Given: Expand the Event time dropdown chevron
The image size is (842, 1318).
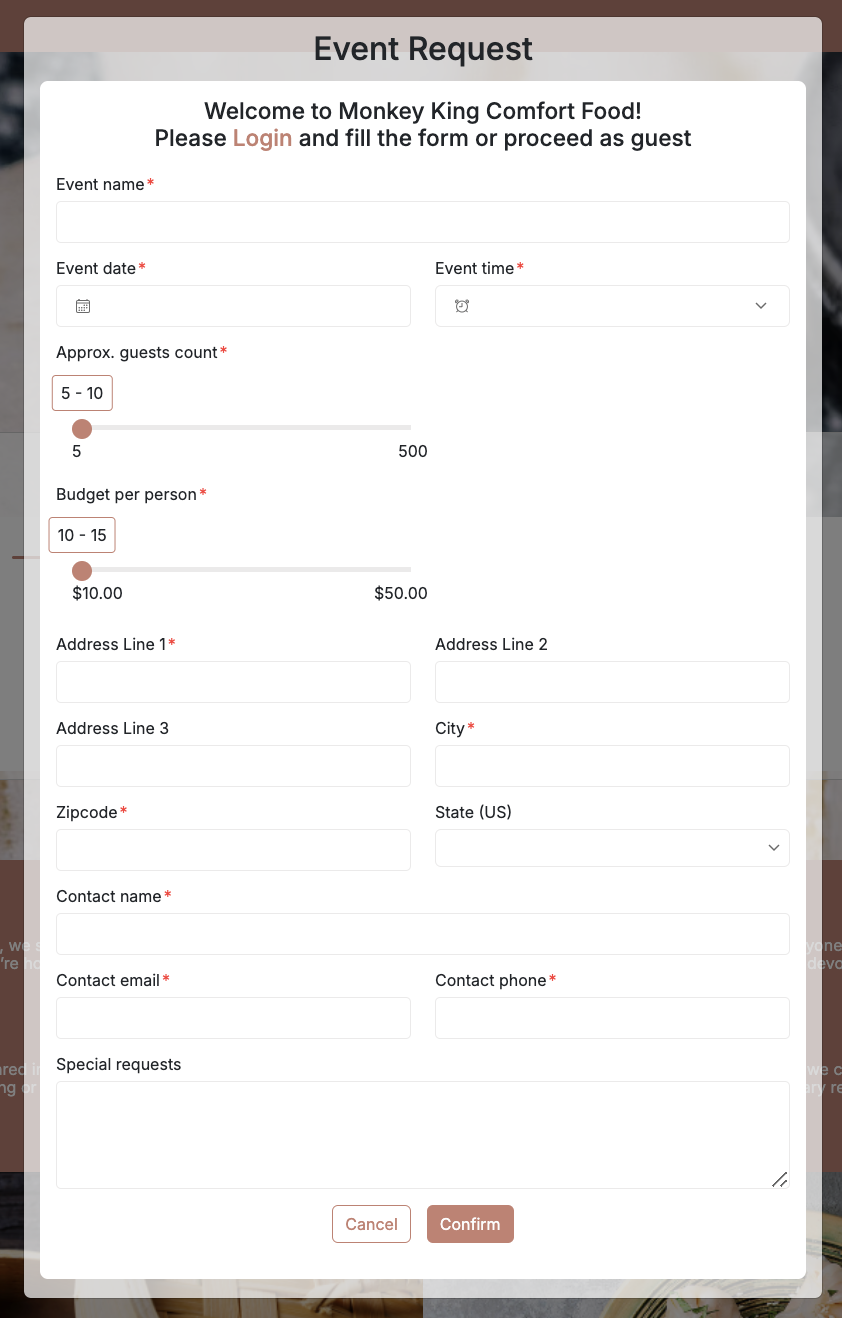Looking at the screenshot, I should 761,306.
